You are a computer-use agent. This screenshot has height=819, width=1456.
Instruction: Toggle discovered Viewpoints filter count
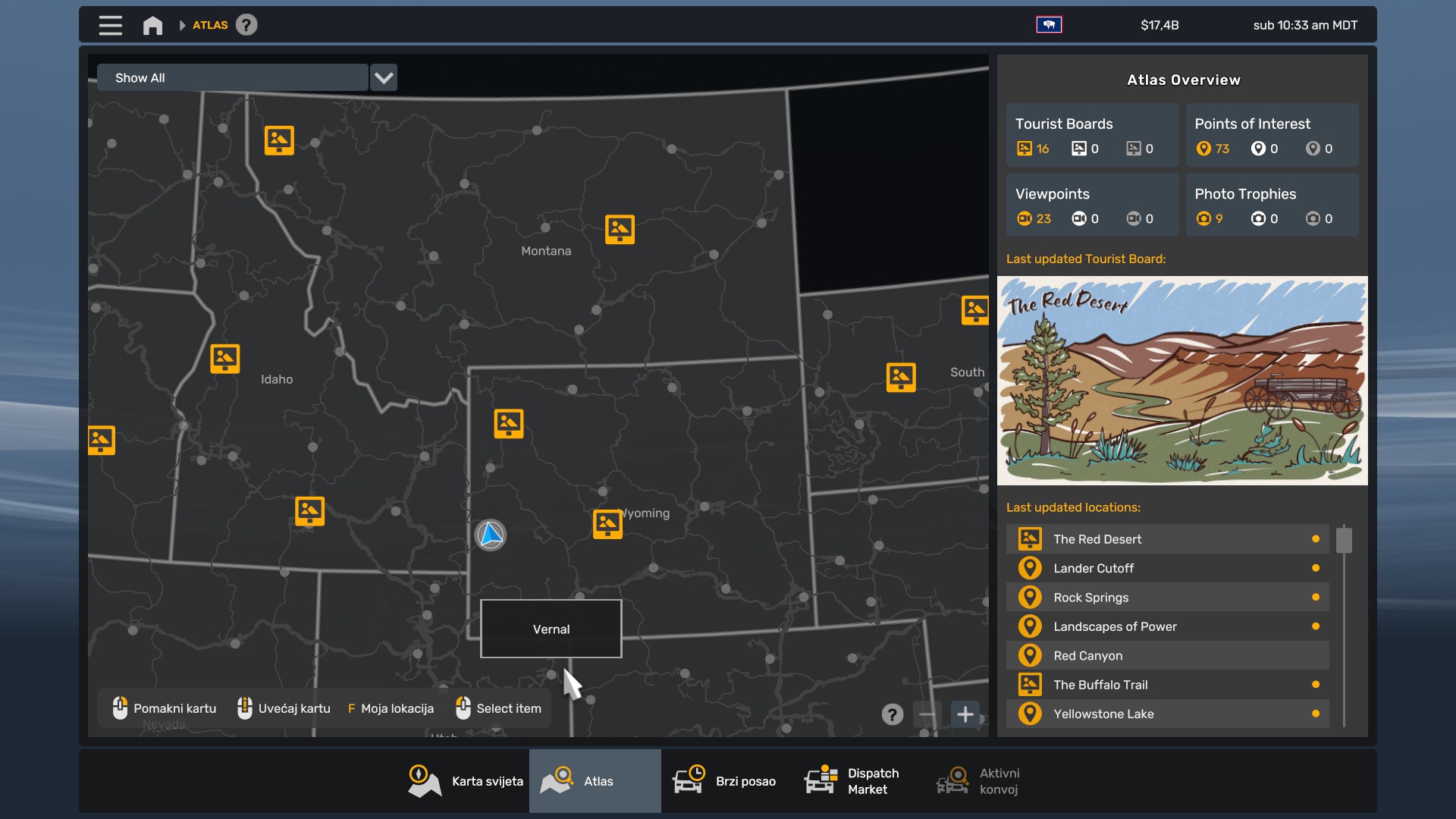point(1034,218)
